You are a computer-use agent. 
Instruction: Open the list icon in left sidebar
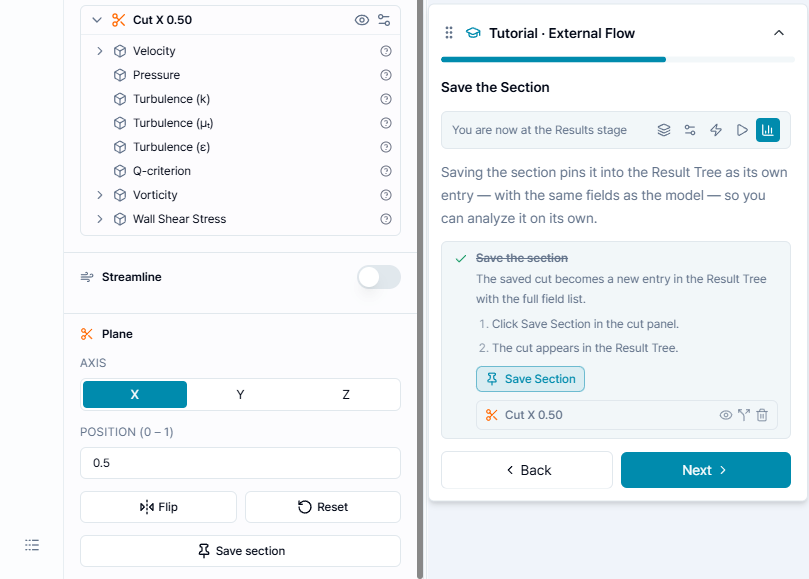pos(32,545)
